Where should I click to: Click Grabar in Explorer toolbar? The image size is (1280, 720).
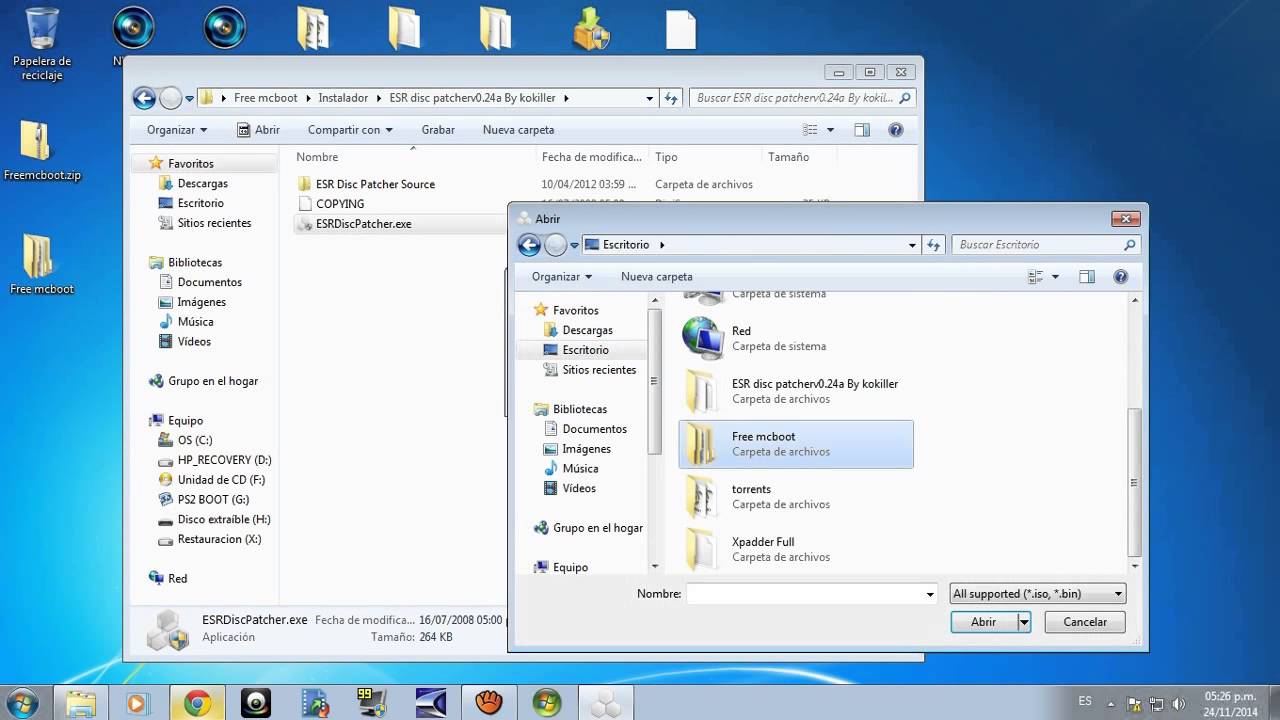[438, 130]
